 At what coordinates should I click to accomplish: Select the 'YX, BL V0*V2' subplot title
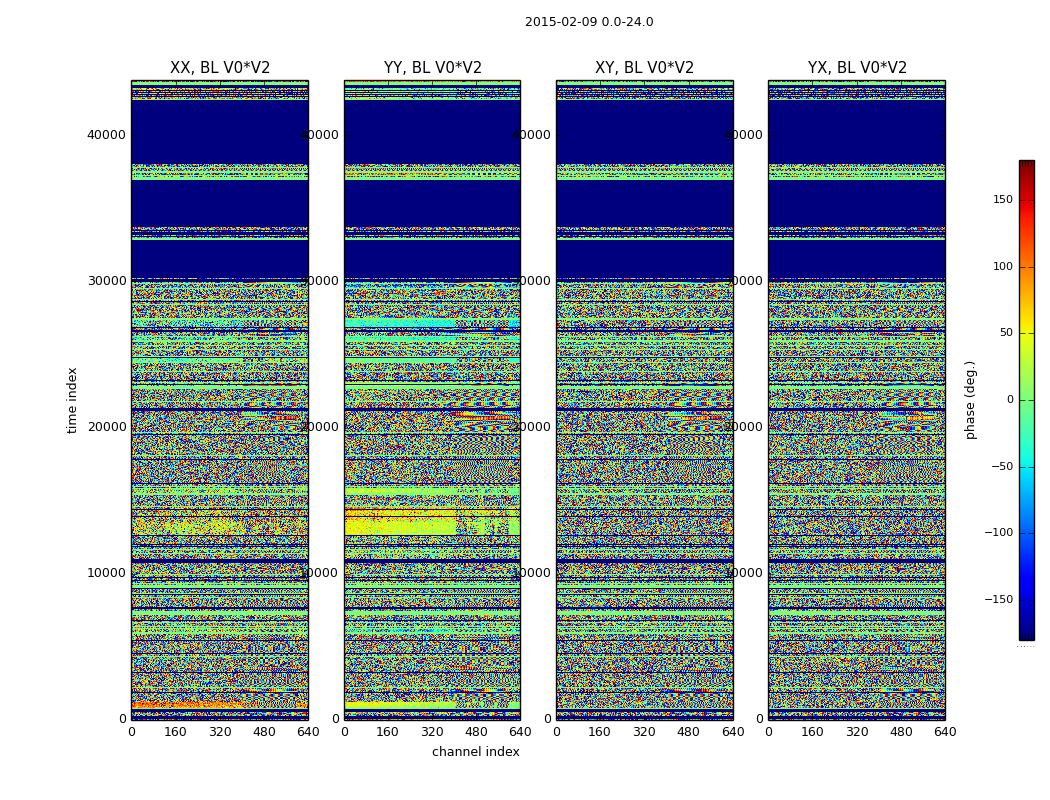click(x=857, y=68)
